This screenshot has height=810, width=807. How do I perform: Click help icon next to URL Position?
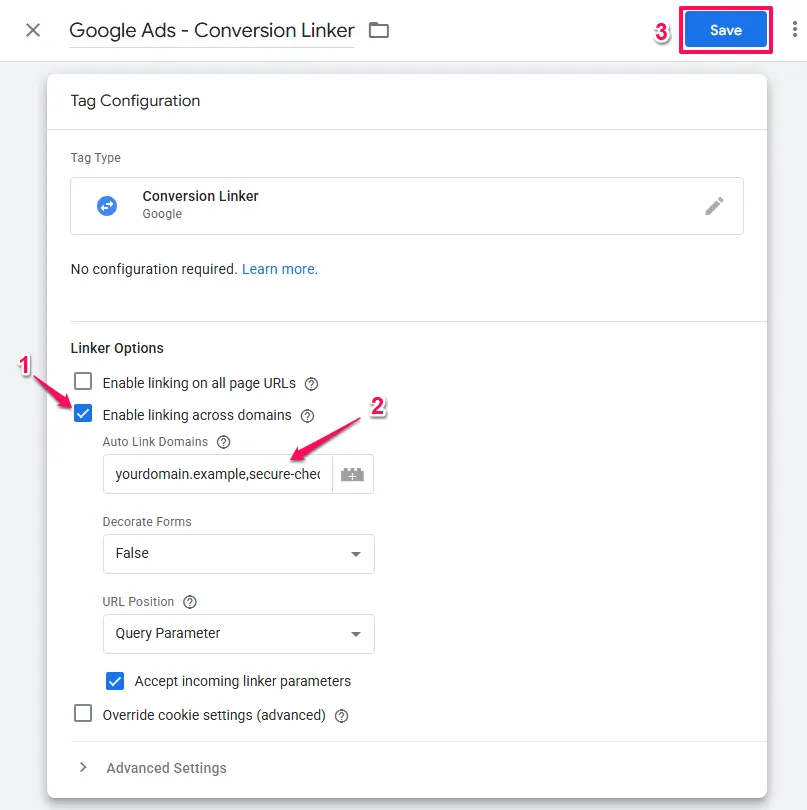click(190, 602)
